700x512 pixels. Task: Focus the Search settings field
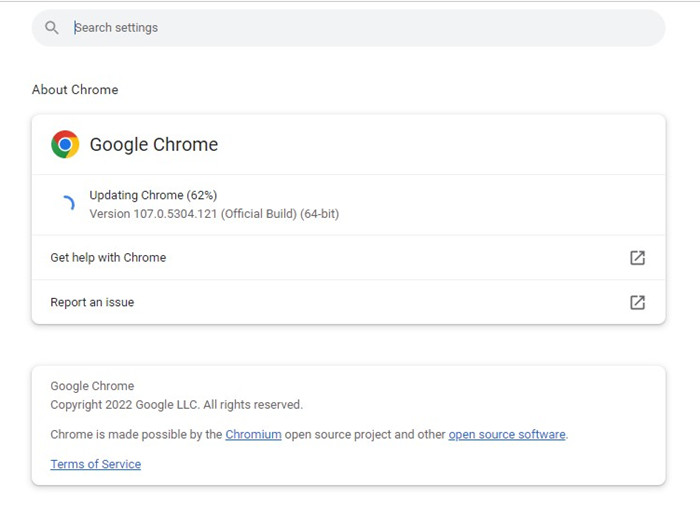click(x=348, y=28)
